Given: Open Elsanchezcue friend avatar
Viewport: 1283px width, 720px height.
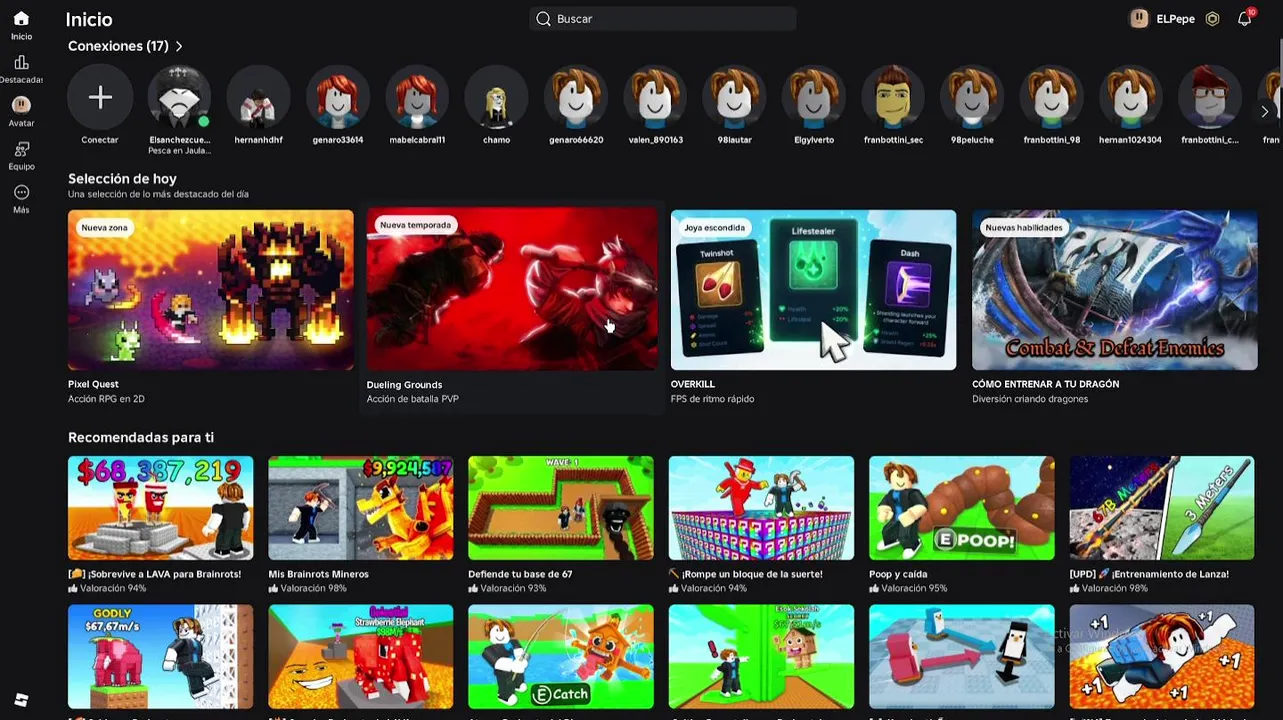Looking at the screenshot, I should (179, 97).
